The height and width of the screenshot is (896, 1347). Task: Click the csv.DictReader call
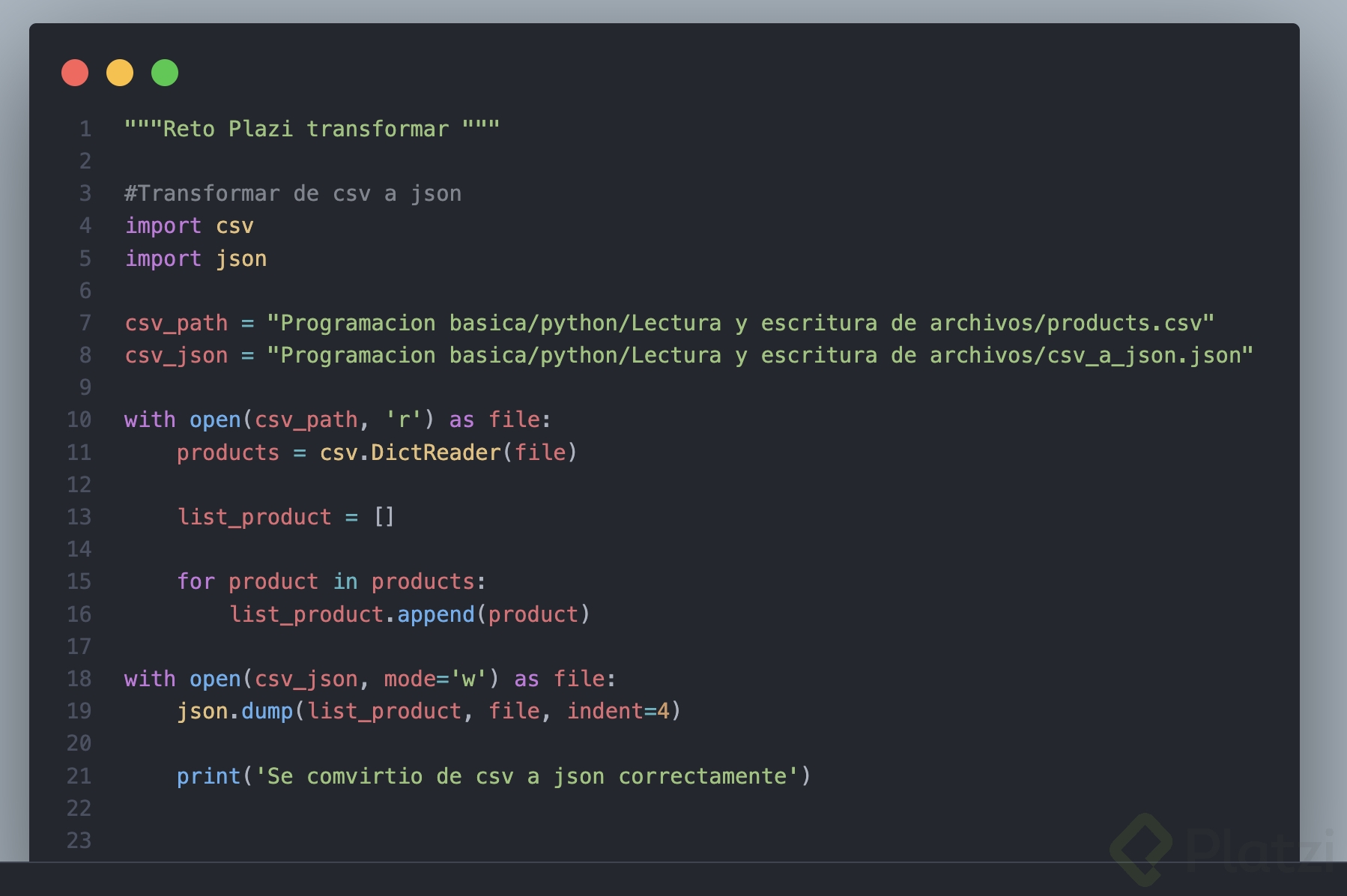pyautogui.click(x=410, y=452)
